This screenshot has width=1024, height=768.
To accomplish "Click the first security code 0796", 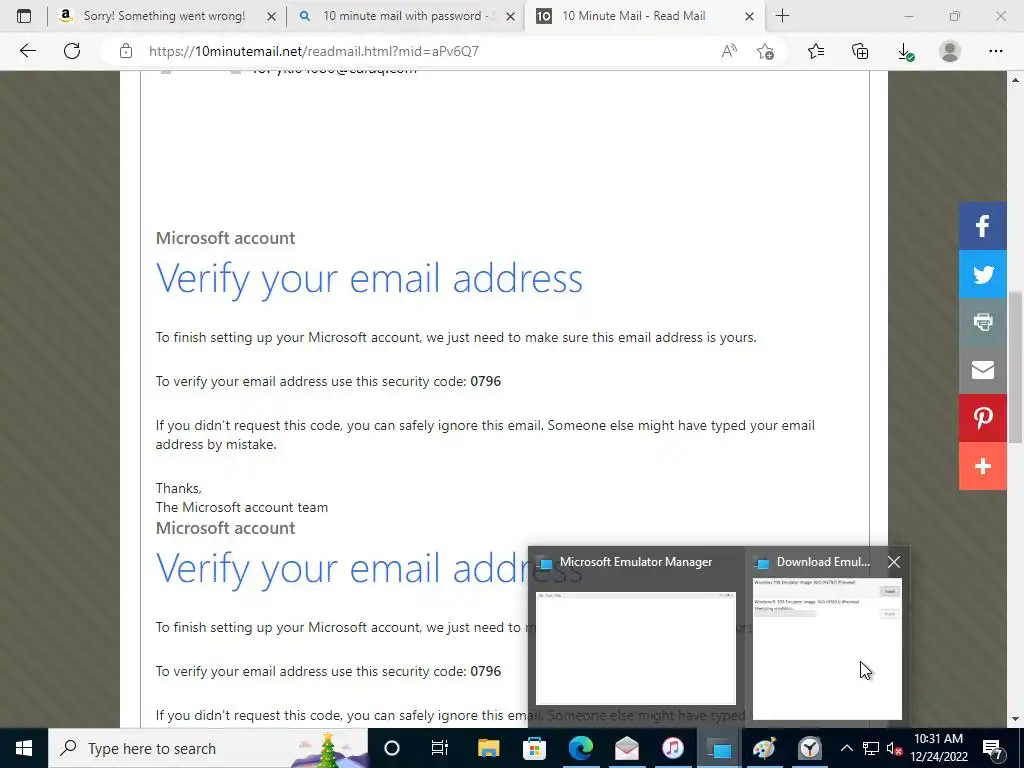I will [x=485, y=381].
